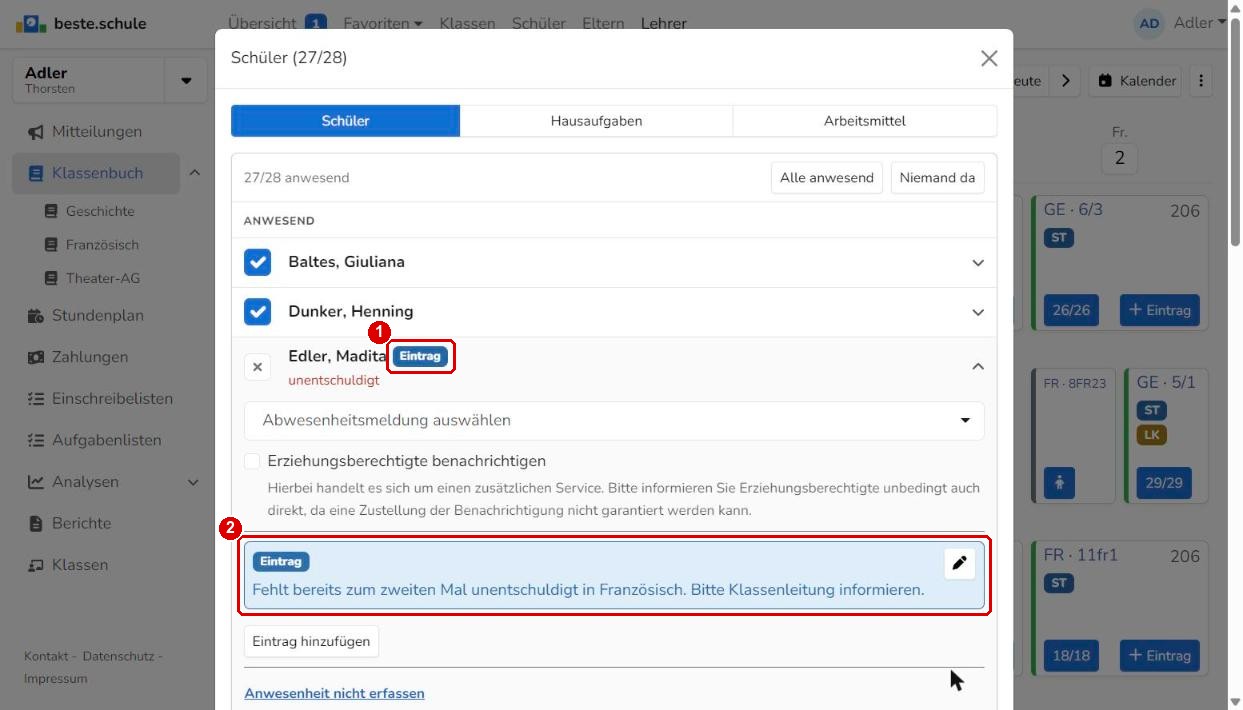
Task: Click the Niemand da button
Action: tap(937, 178)
